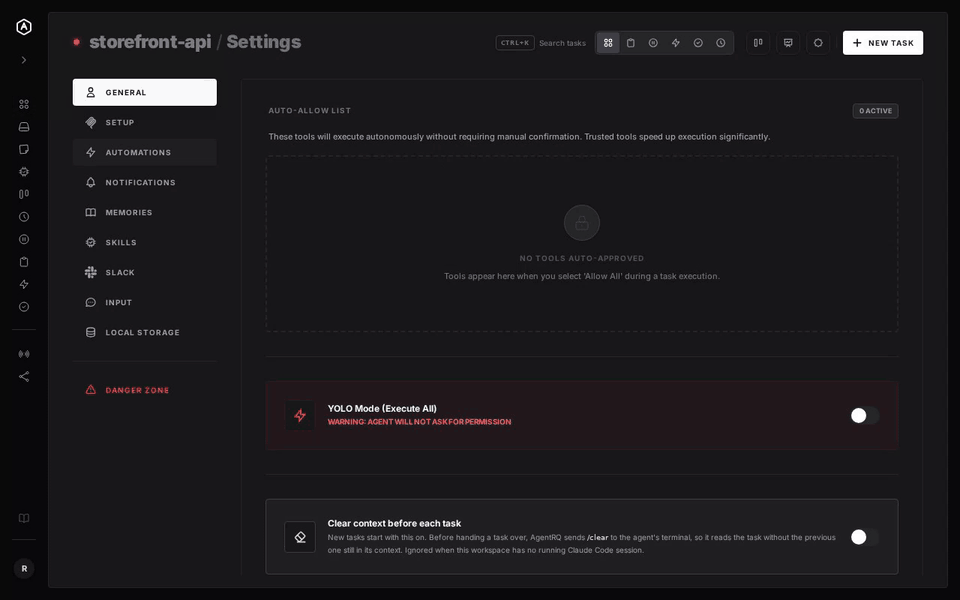The image size is (960, 600).
Task: Click 'NO TOOLS AUTO-APPROVED' text
Action: tap(582, 258)
